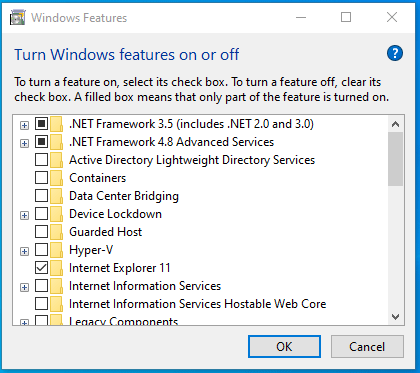The height and width of the screenshot is (373, 420).
Task: Toggle the .NET Framework 4.8 Advanced Services checkbox
Action: tap(41, 142)
